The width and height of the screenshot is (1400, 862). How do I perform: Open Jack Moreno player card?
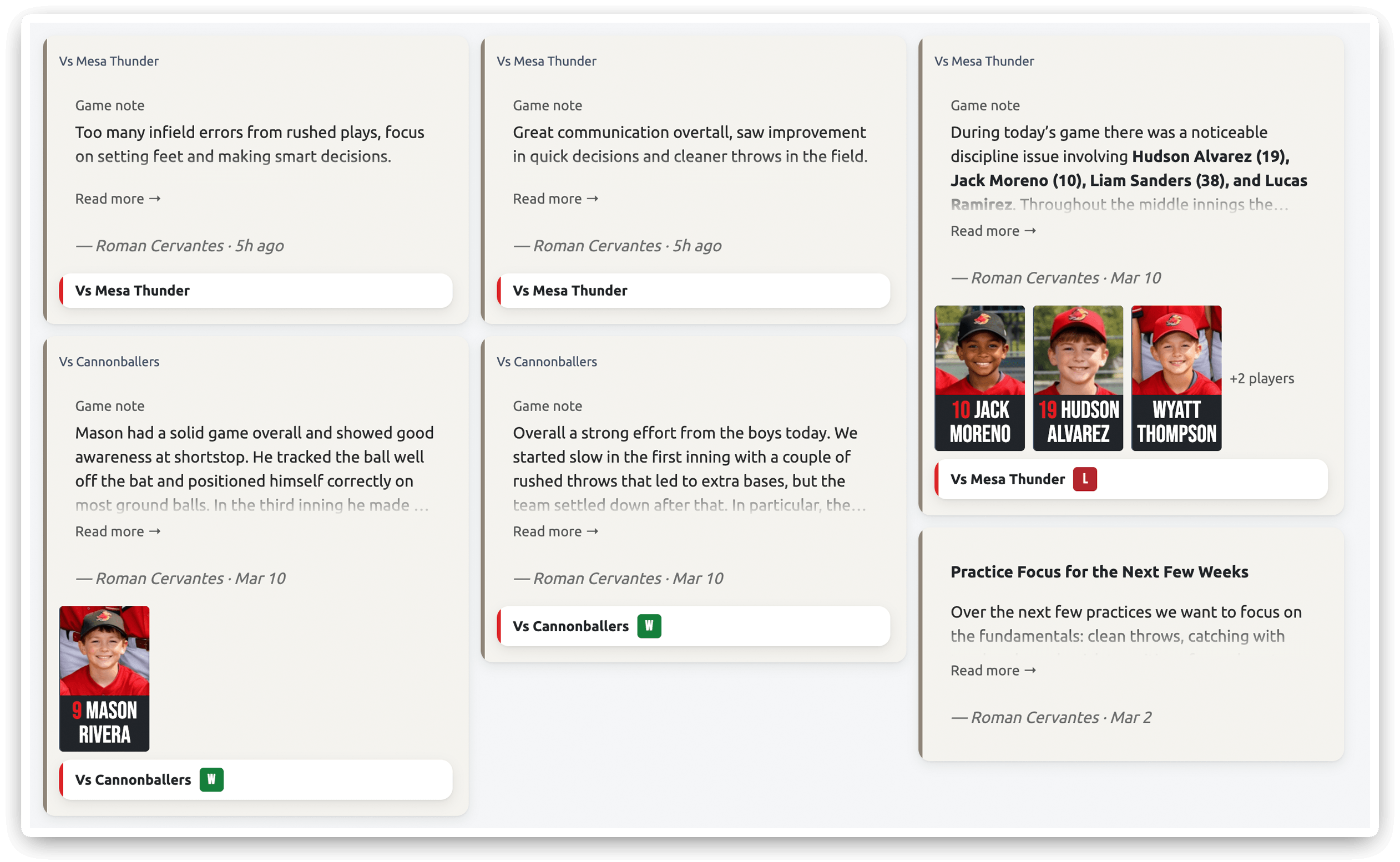[979, 378]
